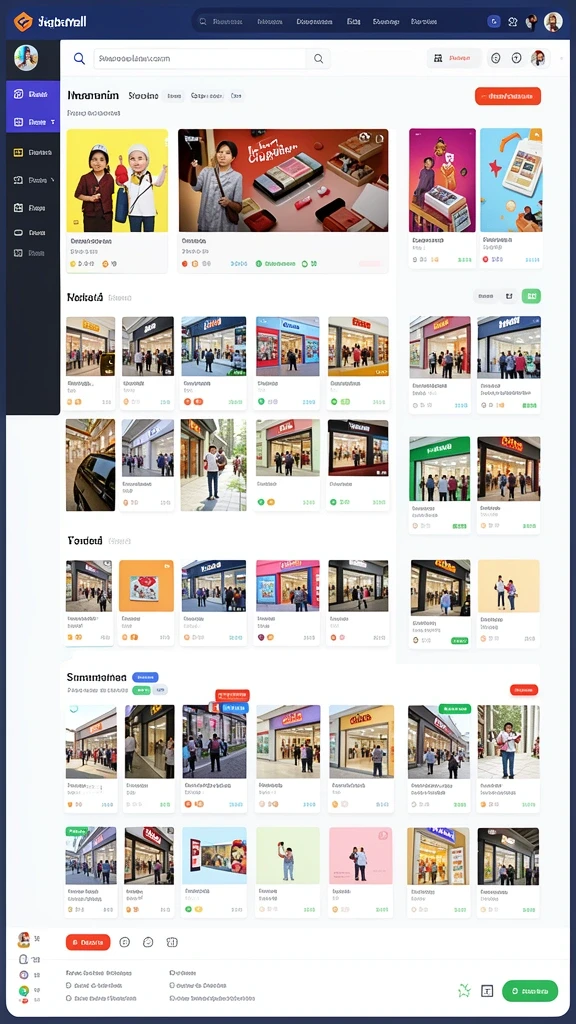Click the magnifier button inside search field
This screenshot has height=1024, width=576.
click(318, 59)
